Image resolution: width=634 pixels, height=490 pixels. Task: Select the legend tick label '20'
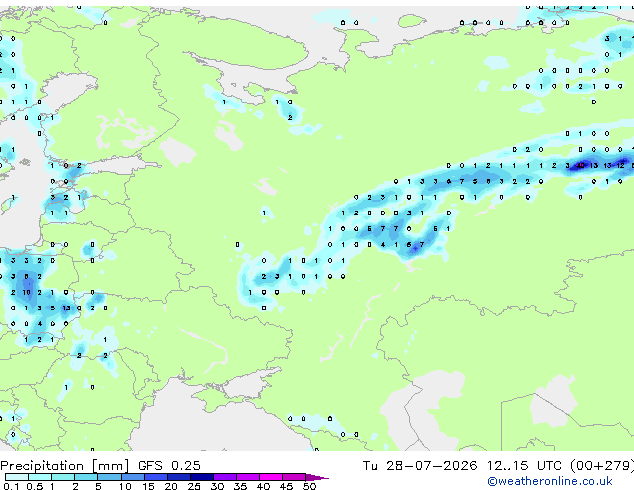171,486
